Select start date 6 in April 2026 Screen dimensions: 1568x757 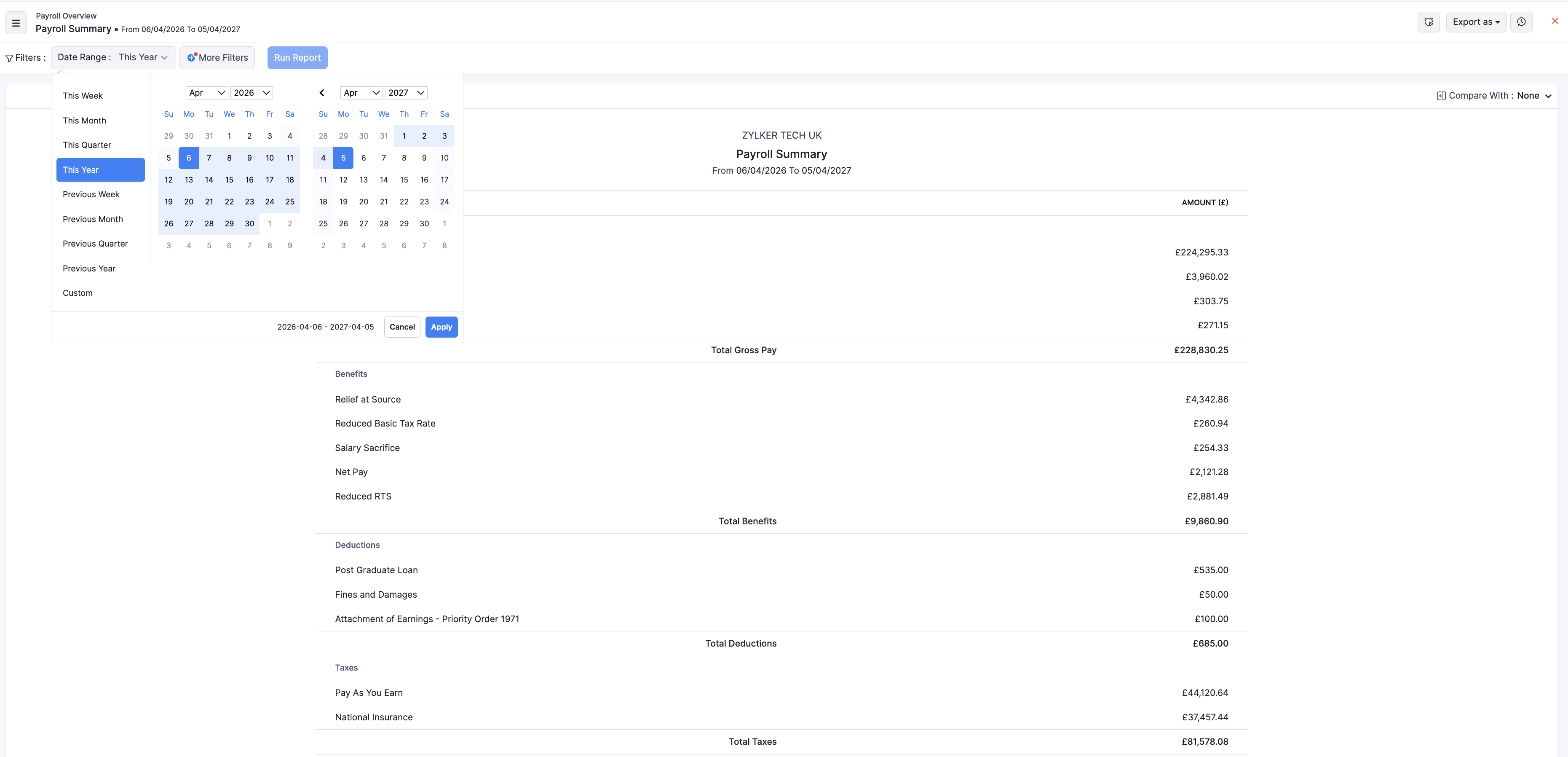189,158
